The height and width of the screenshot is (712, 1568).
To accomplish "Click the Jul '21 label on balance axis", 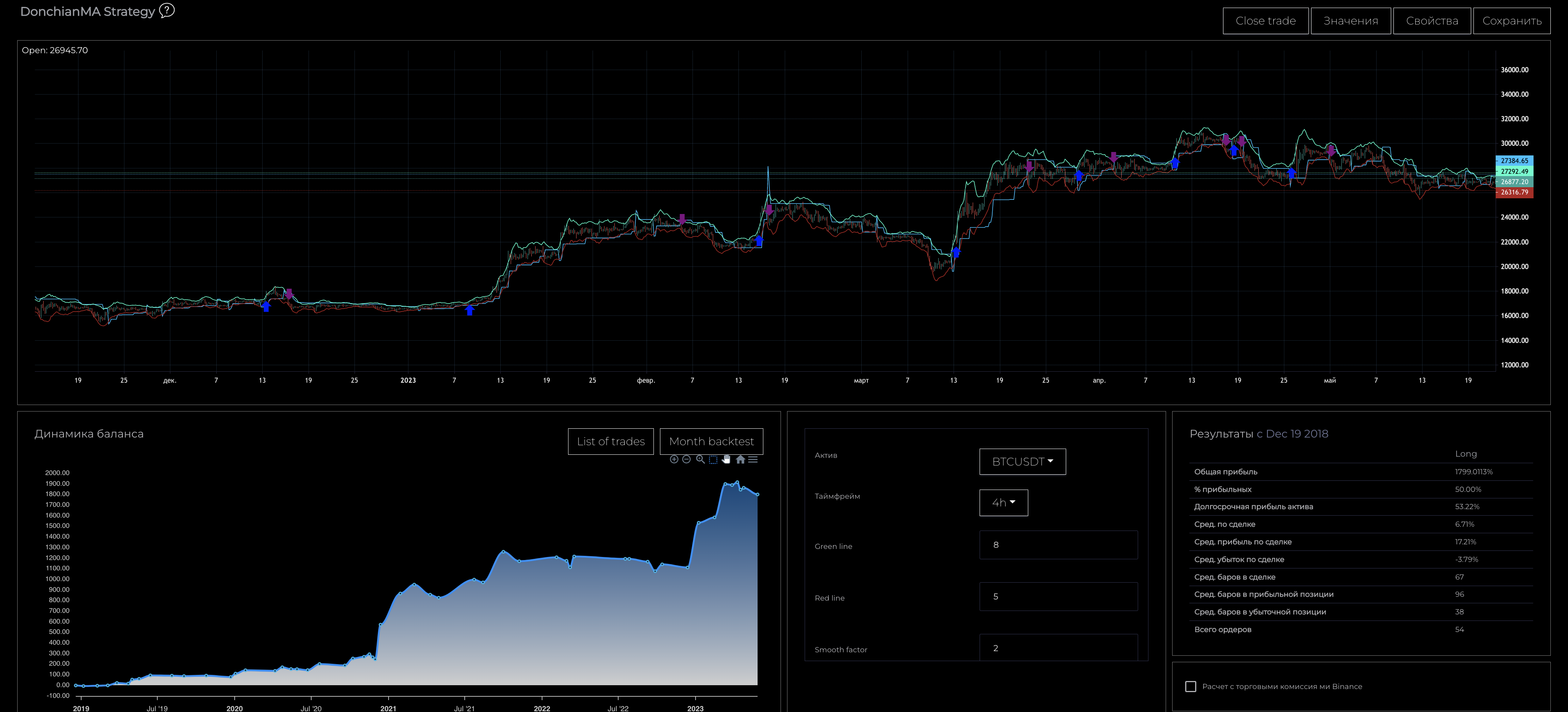I will (x=464, y=708).
